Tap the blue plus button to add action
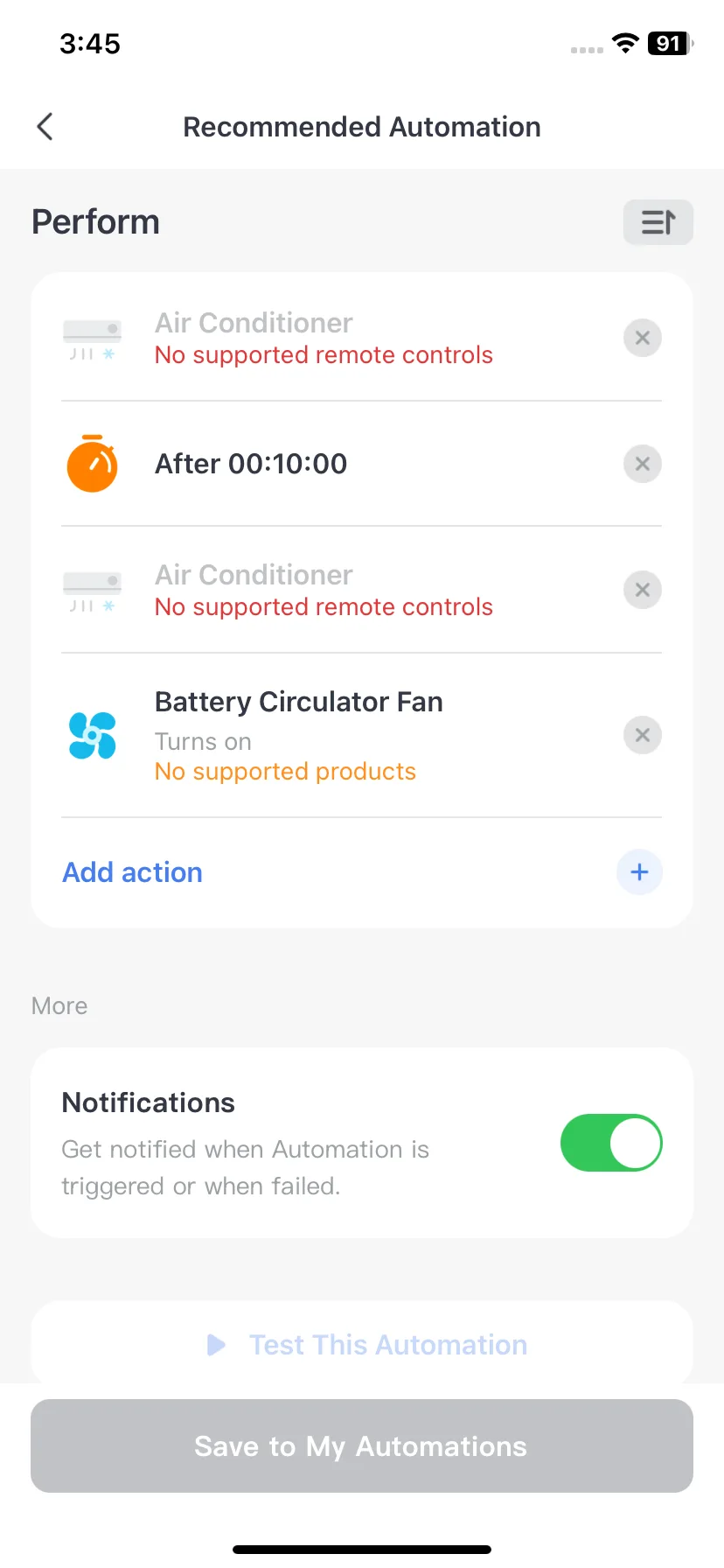Screen dimensions: 724x1568 (639, 872)
